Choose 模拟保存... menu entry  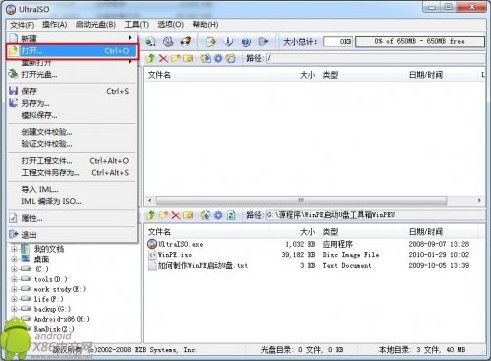coord(72,115)
